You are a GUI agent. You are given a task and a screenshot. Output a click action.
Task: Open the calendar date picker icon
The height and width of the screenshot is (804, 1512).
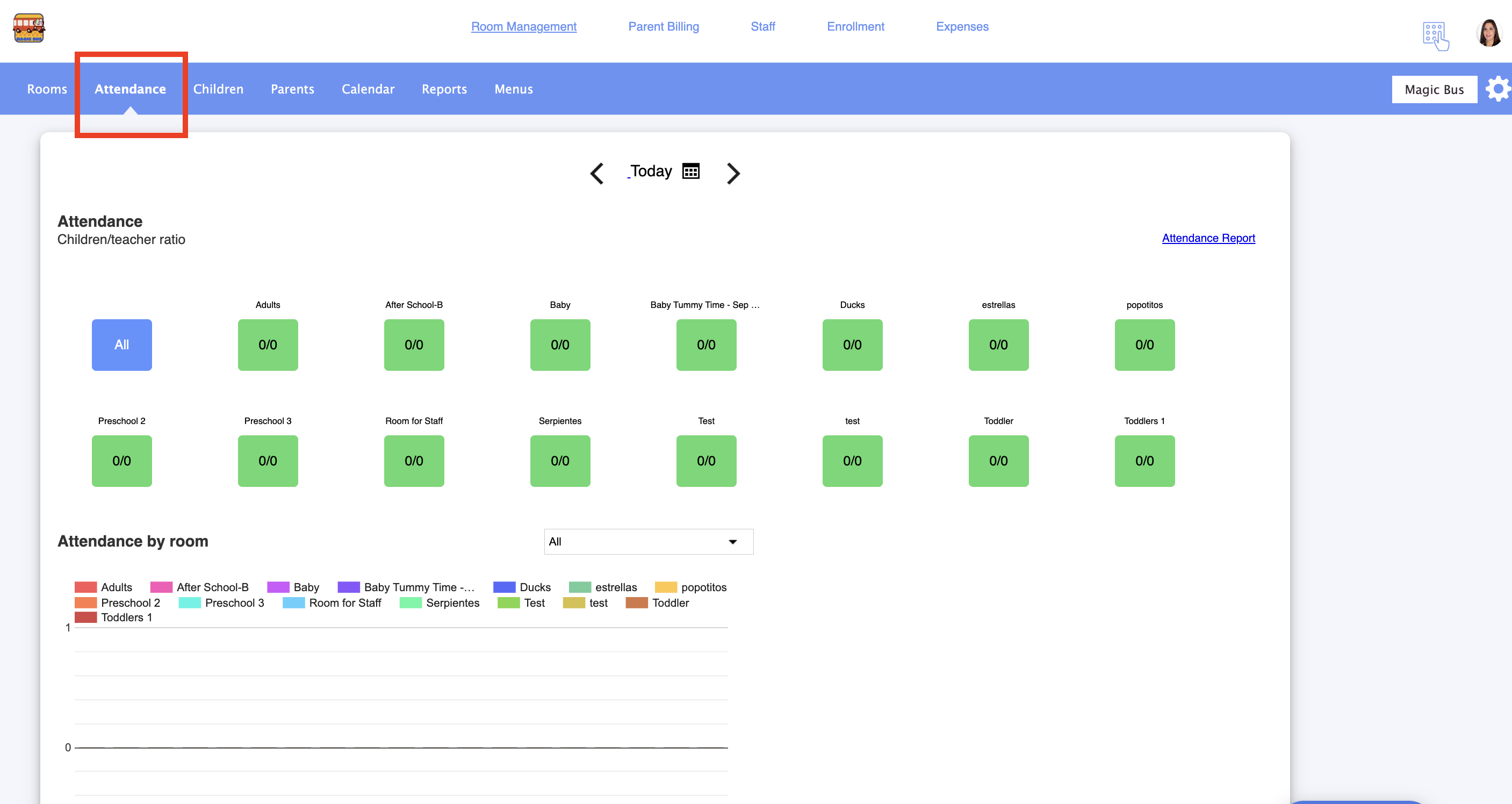(x=691, y=171)
